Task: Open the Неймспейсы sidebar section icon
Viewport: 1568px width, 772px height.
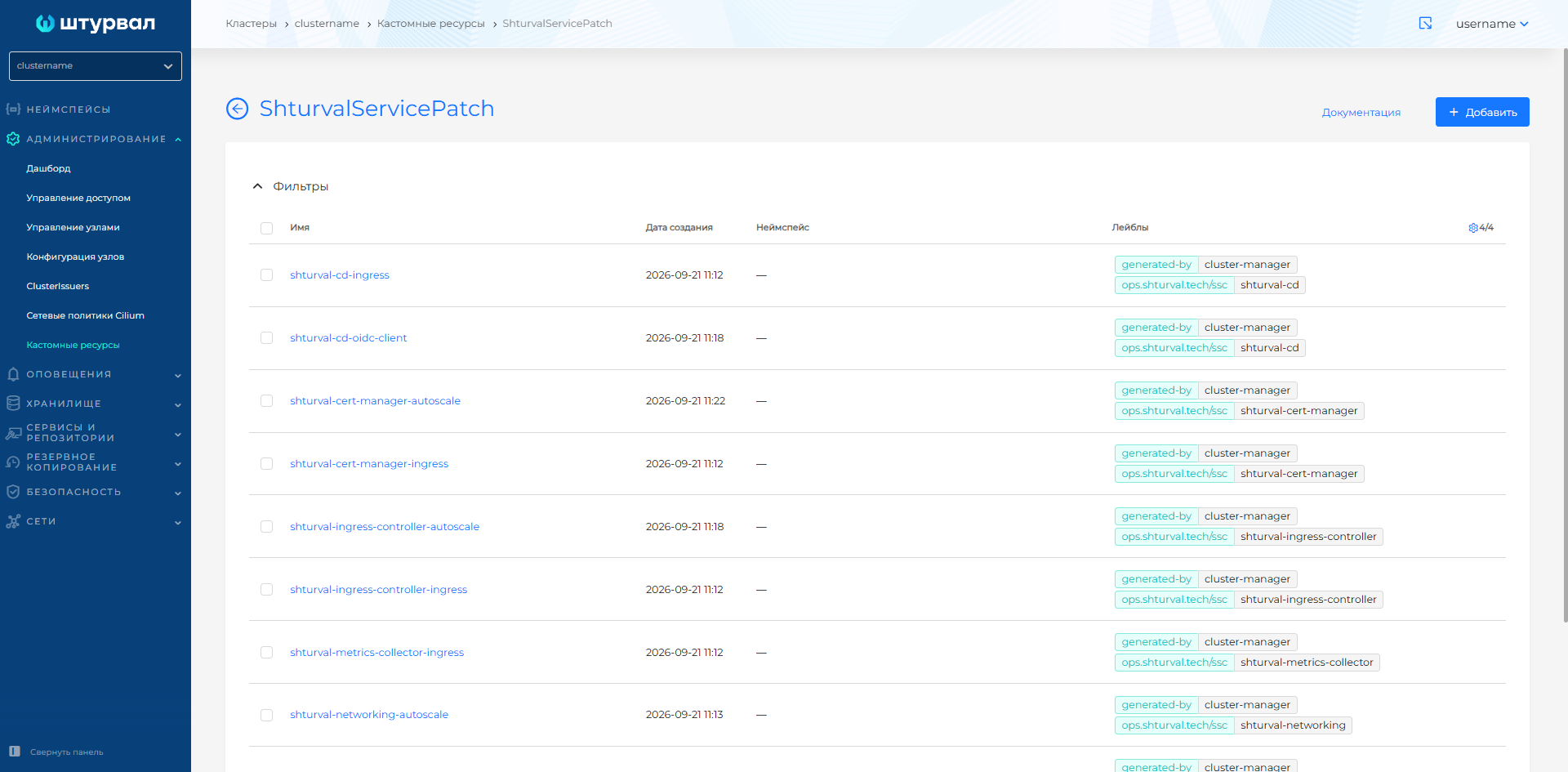Action: coord(13,109)
